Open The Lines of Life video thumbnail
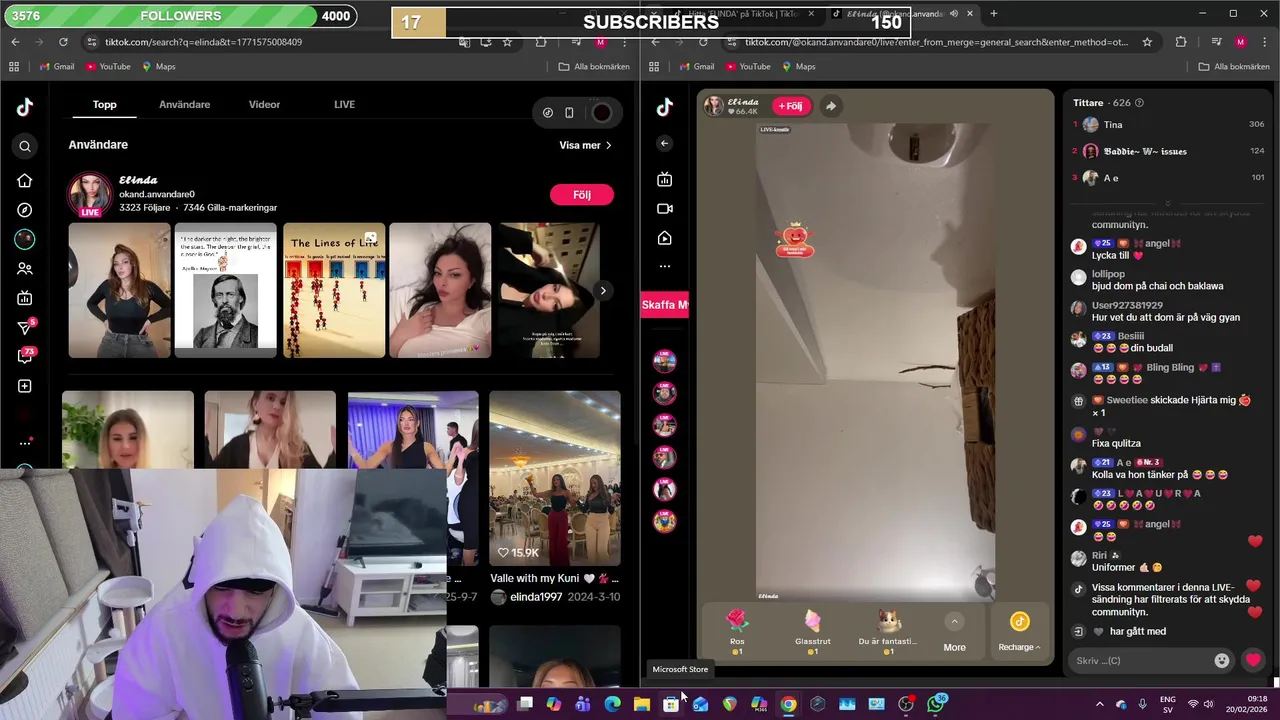This screenshot has width=1280, height=720. click(334, 290)
